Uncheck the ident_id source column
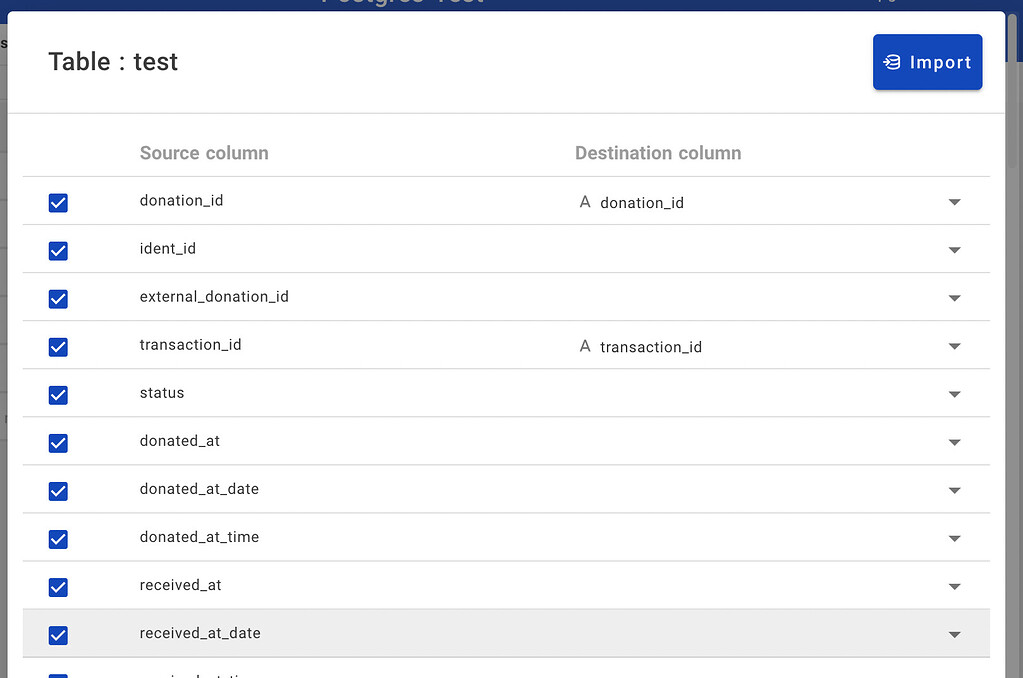 point(58,251)
